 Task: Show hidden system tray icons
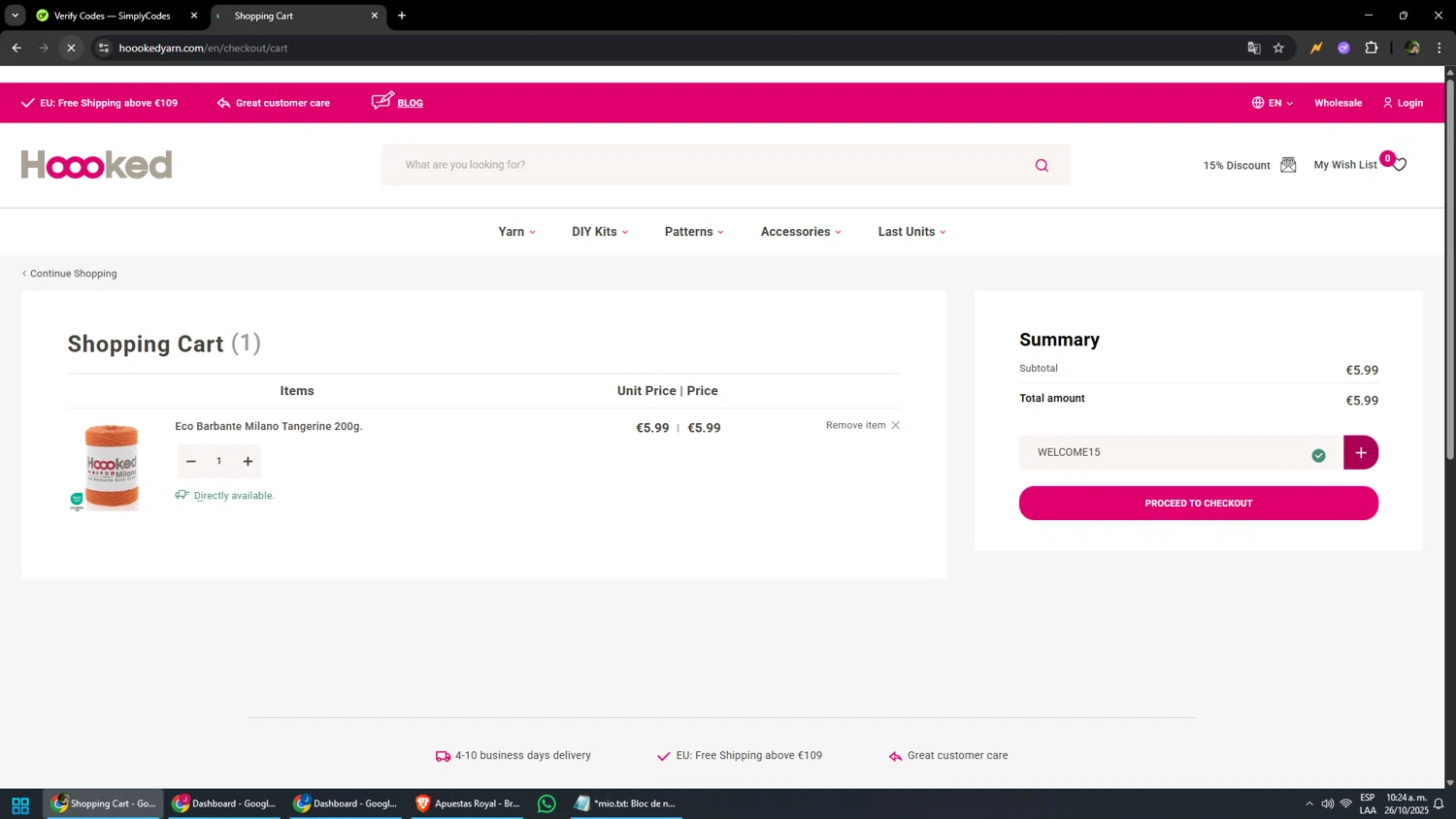(x=1308, y=804)
